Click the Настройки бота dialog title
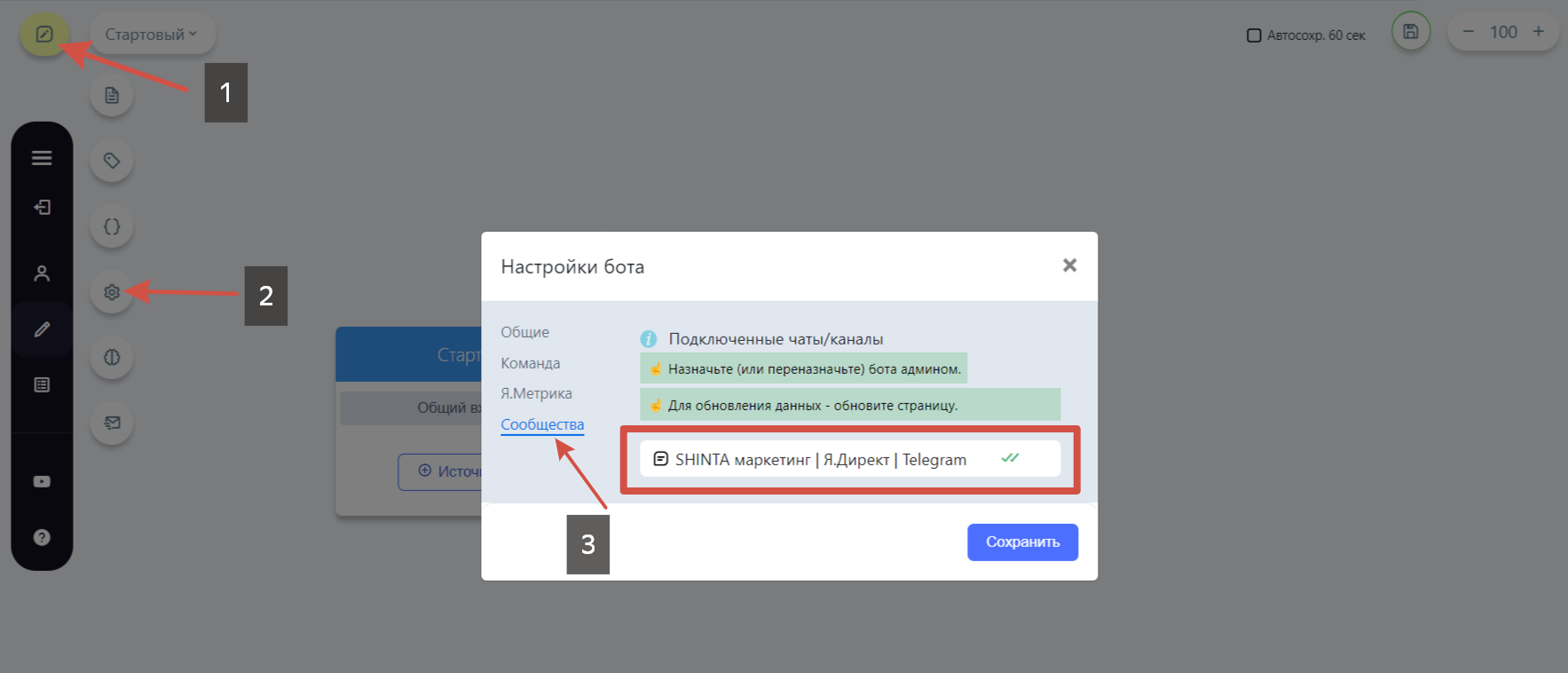The width and height of the screenshot is (1568, 673). [x=572, y=267]
